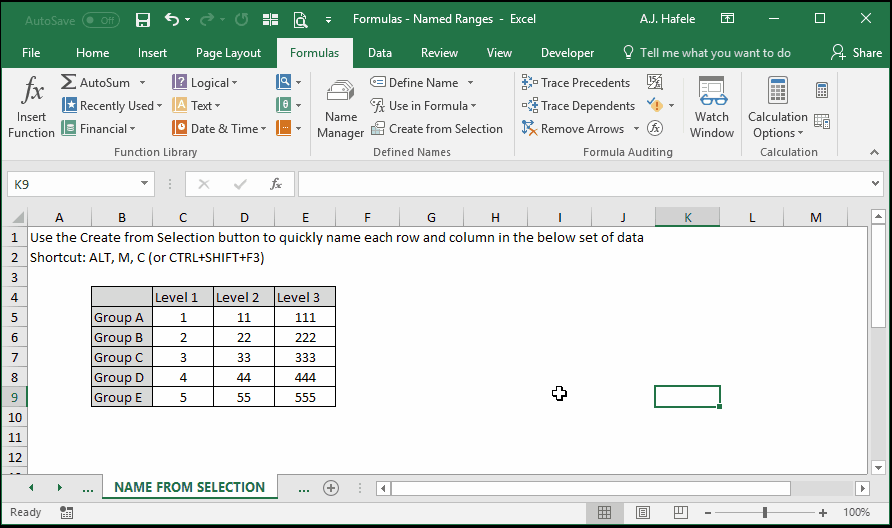Open the Insert Function dialog
Image resolution: width=892 pixels, height=528 pixels.
pyautogui.click(x=31, y=108)
